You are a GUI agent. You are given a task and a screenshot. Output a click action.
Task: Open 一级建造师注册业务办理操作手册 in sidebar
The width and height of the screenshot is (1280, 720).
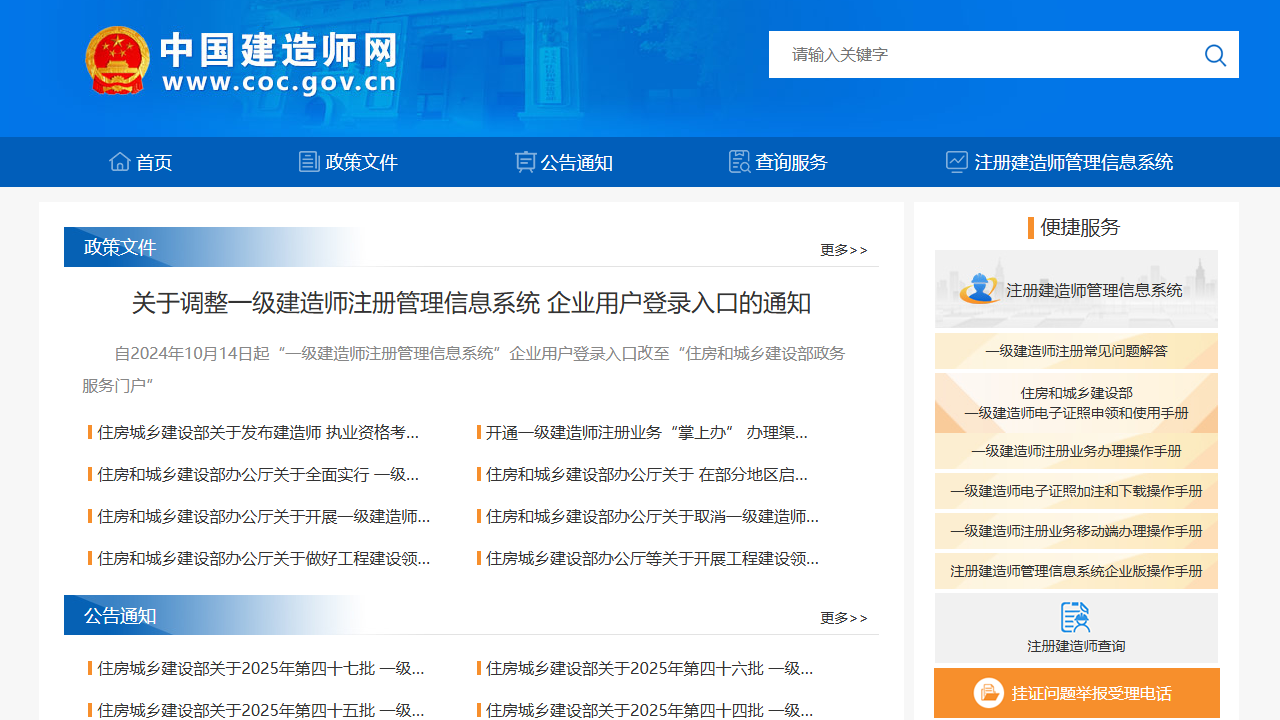(1076, 451)
